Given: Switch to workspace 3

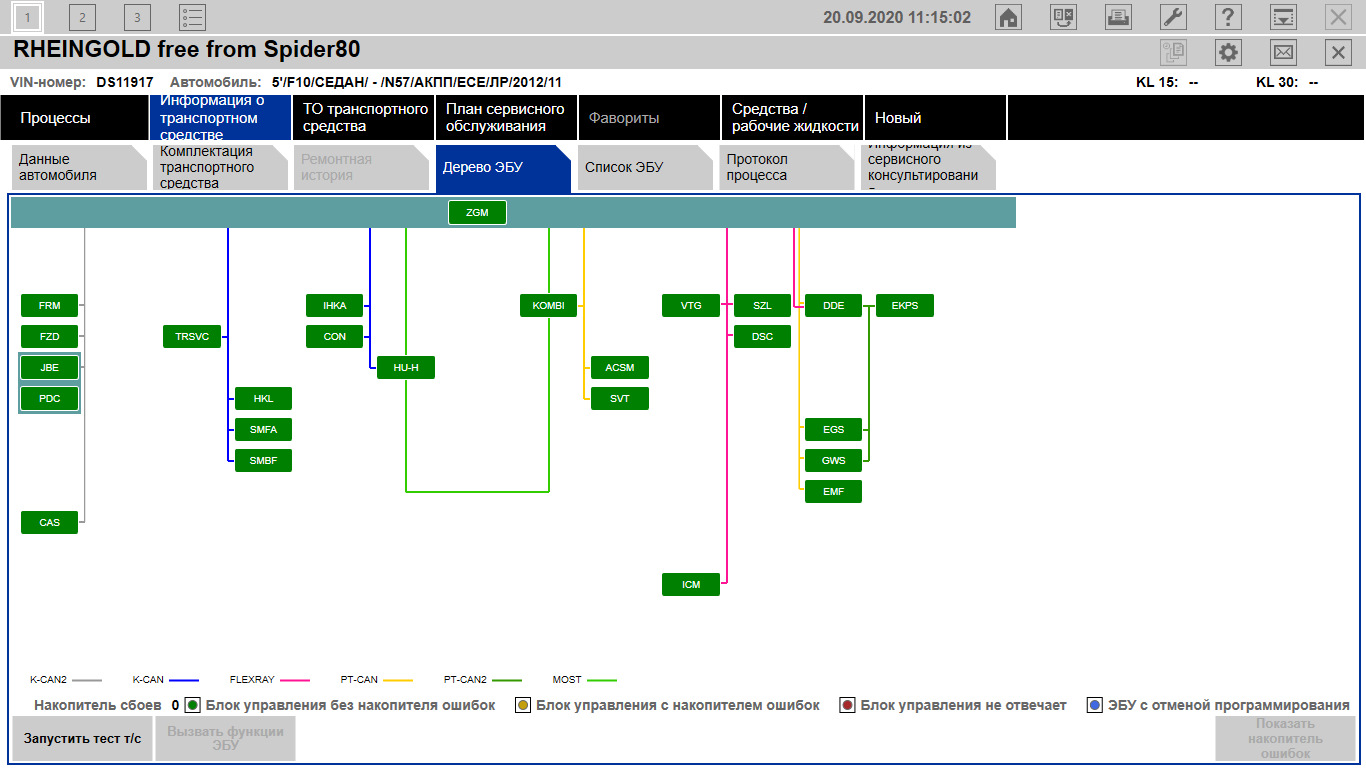Looking at the screenshot, I should point(137,17).
